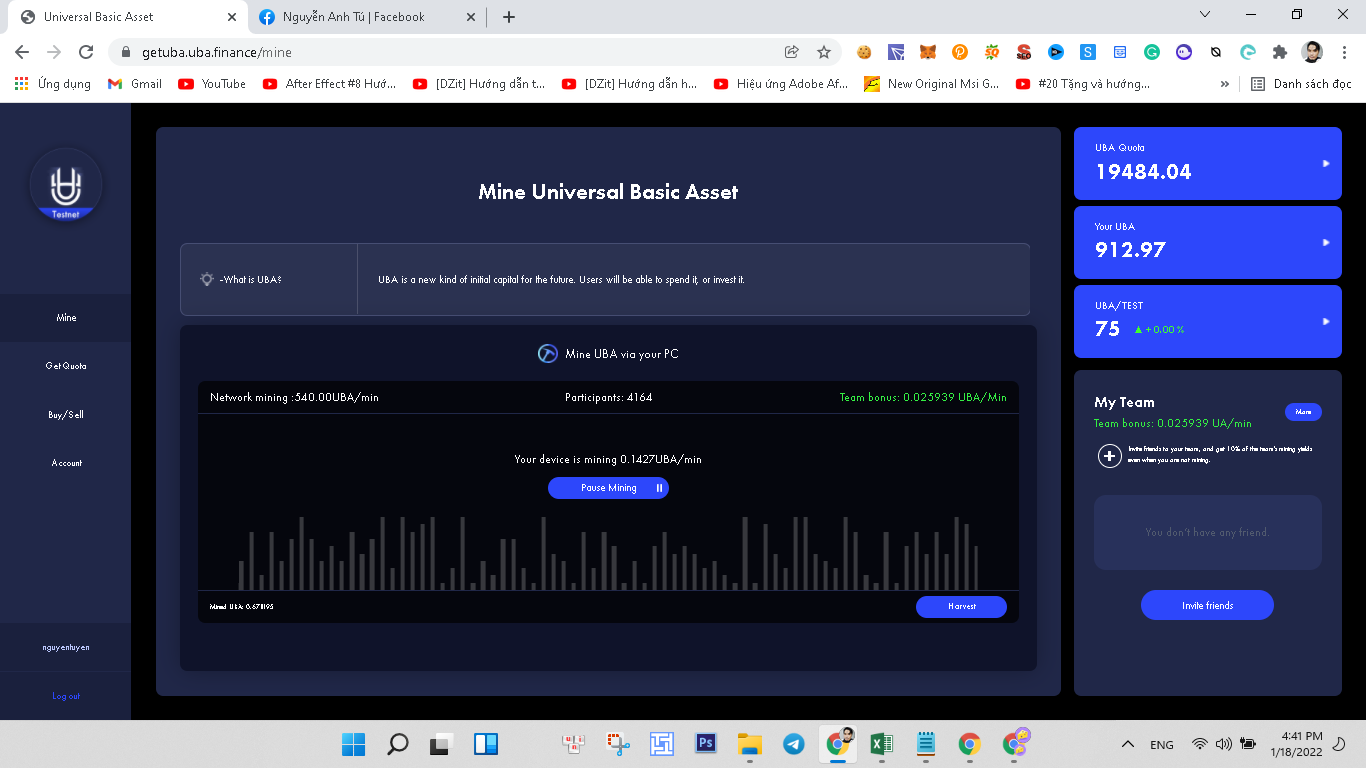Close the Facebook tab
1366x768 pixels.
(471, 17)
